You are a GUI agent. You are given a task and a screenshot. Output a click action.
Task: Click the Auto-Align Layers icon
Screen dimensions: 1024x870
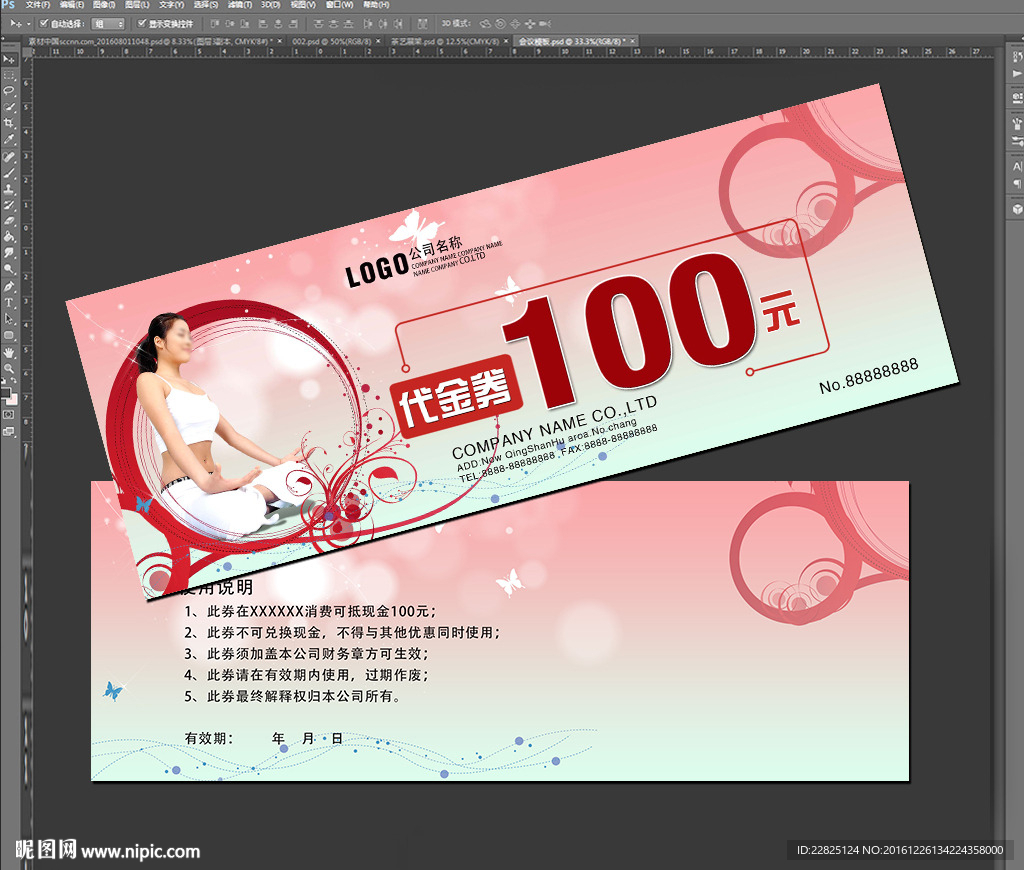click(423, 24)
